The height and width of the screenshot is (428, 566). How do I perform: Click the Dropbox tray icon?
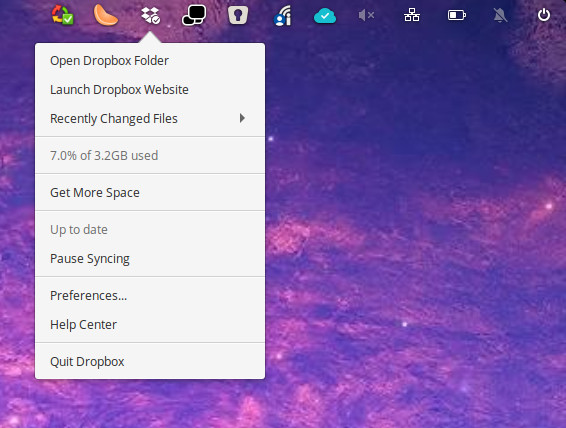[x=150, y=15]
